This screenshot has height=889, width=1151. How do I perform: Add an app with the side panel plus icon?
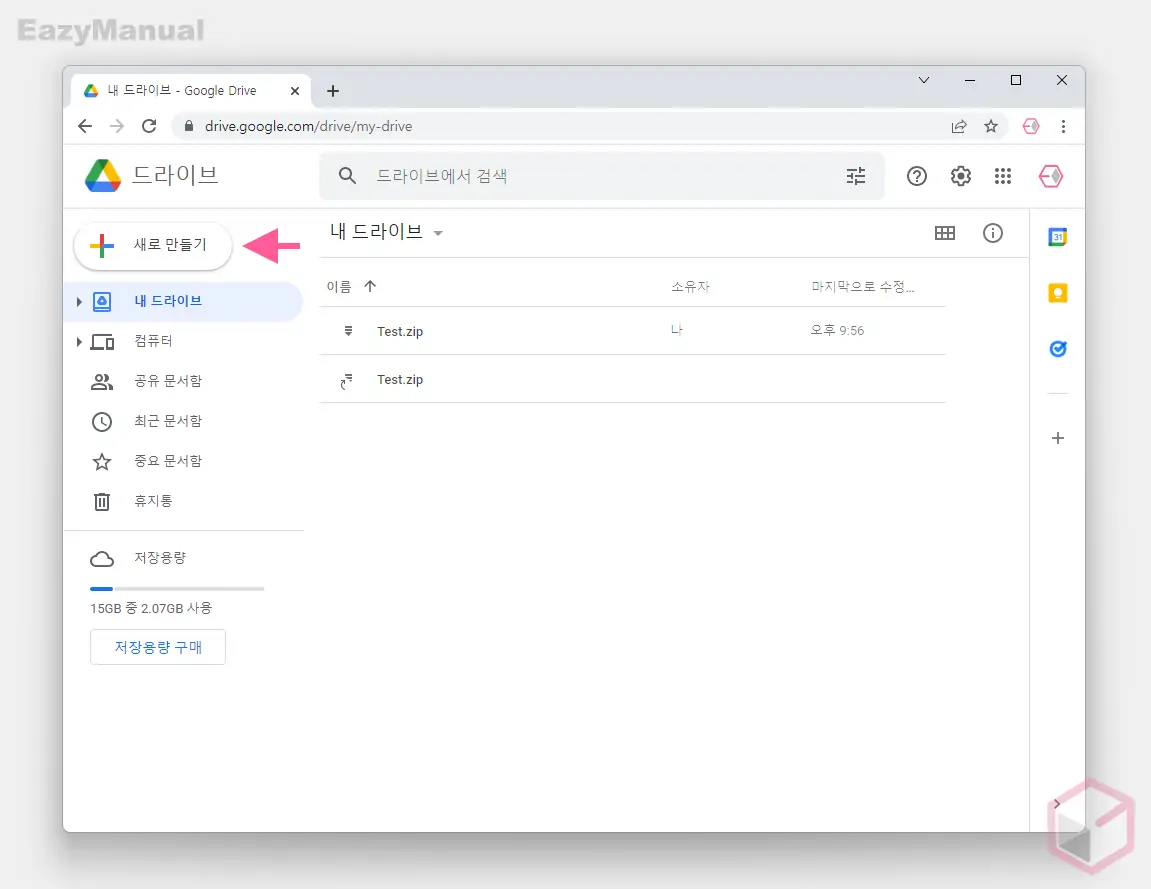1057,437
